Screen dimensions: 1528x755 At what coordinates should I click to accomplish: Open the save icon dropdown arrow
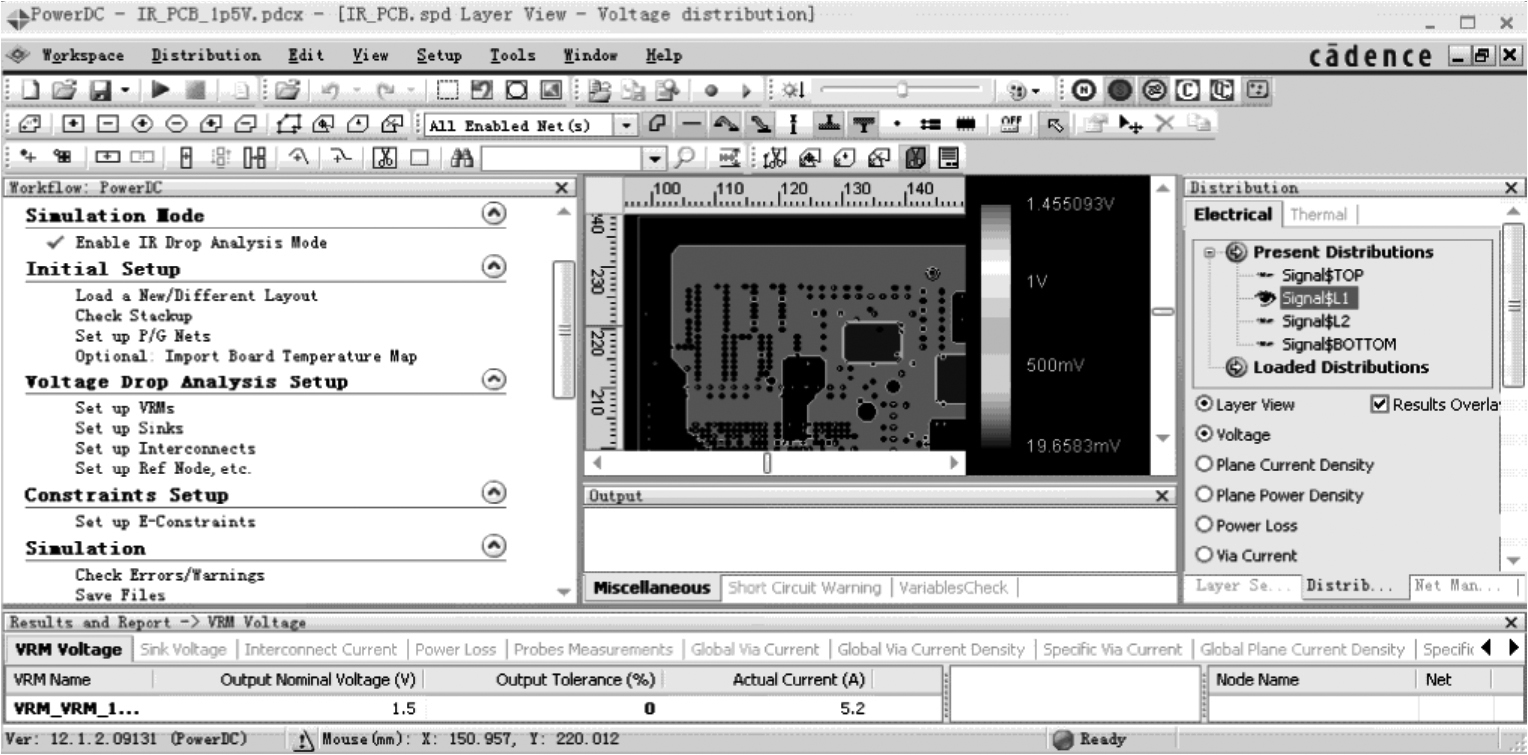[x=124, y=92]
